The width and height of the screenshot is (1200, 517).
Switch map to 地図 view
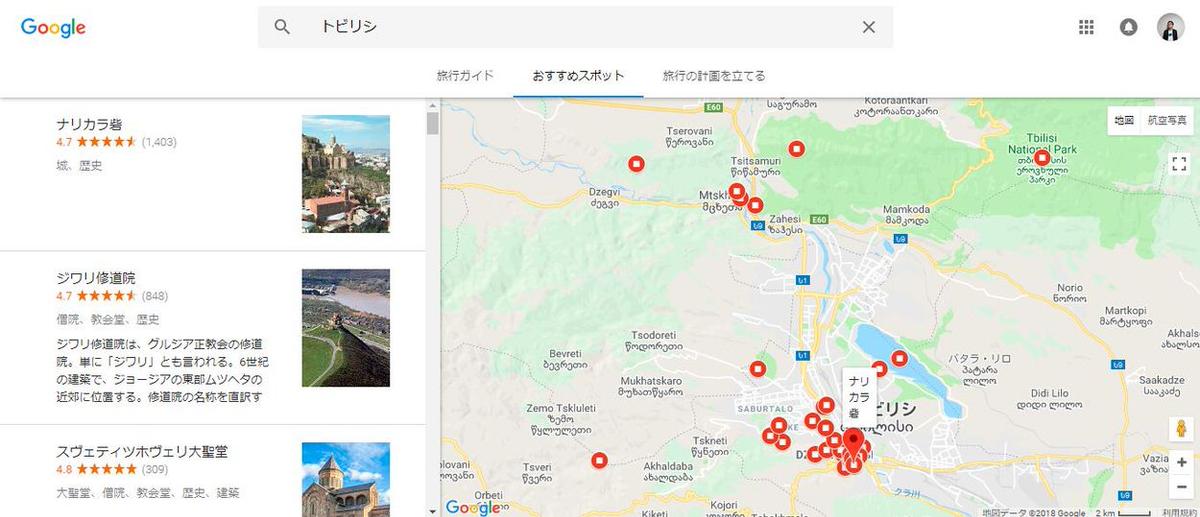point(1124,121)
